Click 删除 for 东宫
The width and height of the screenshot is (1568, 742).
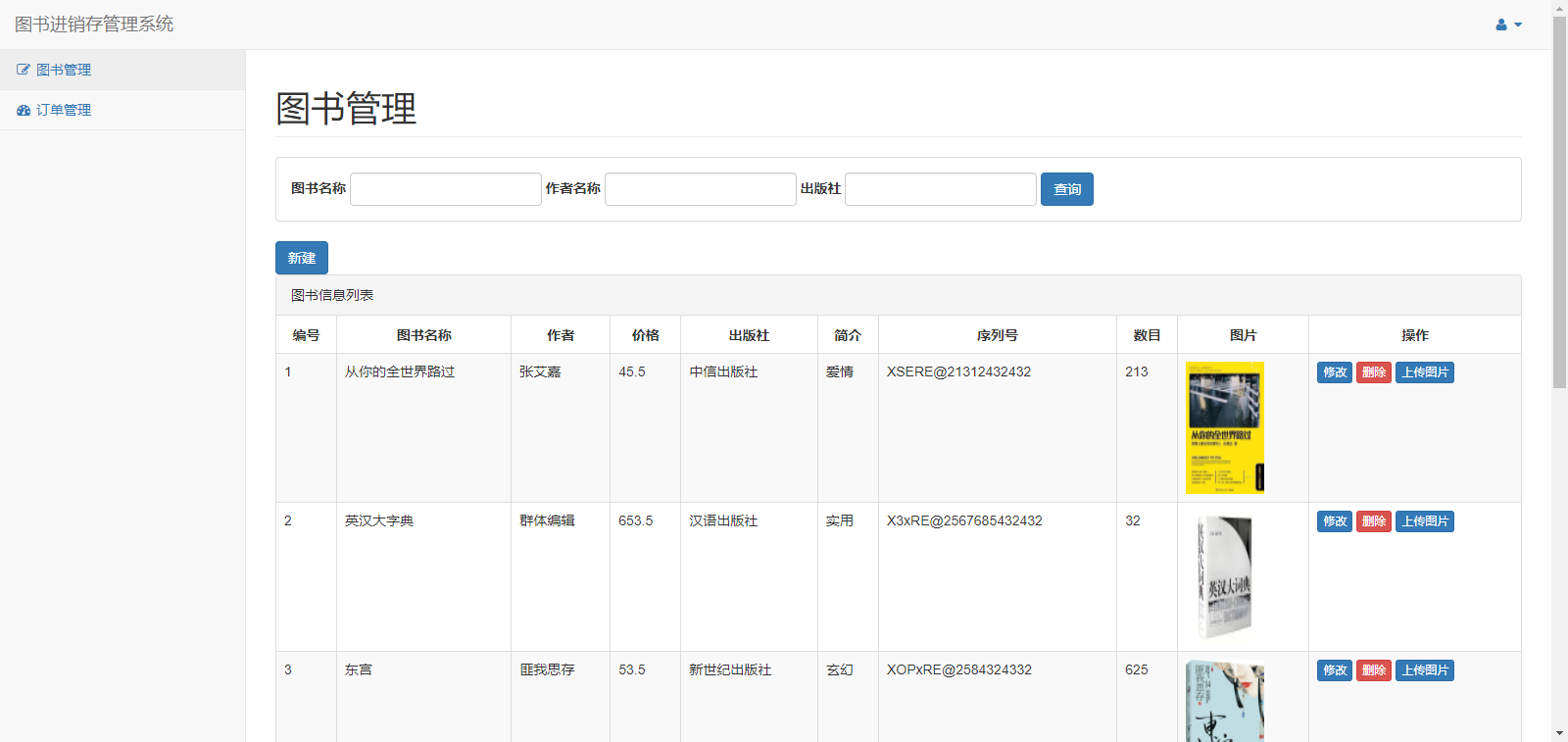(1374, 670)
